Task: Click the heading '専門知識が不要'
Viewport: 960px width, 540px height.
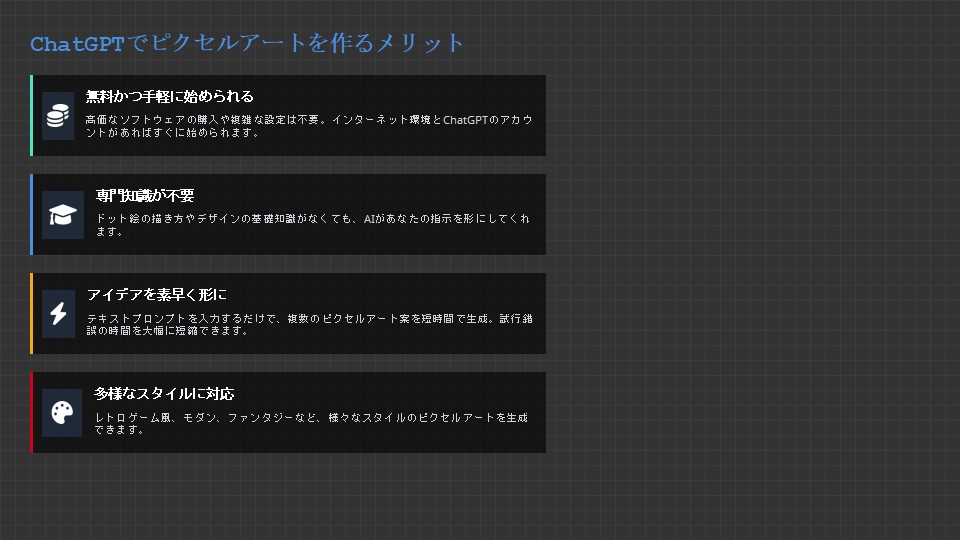Action: coord(145,195)
